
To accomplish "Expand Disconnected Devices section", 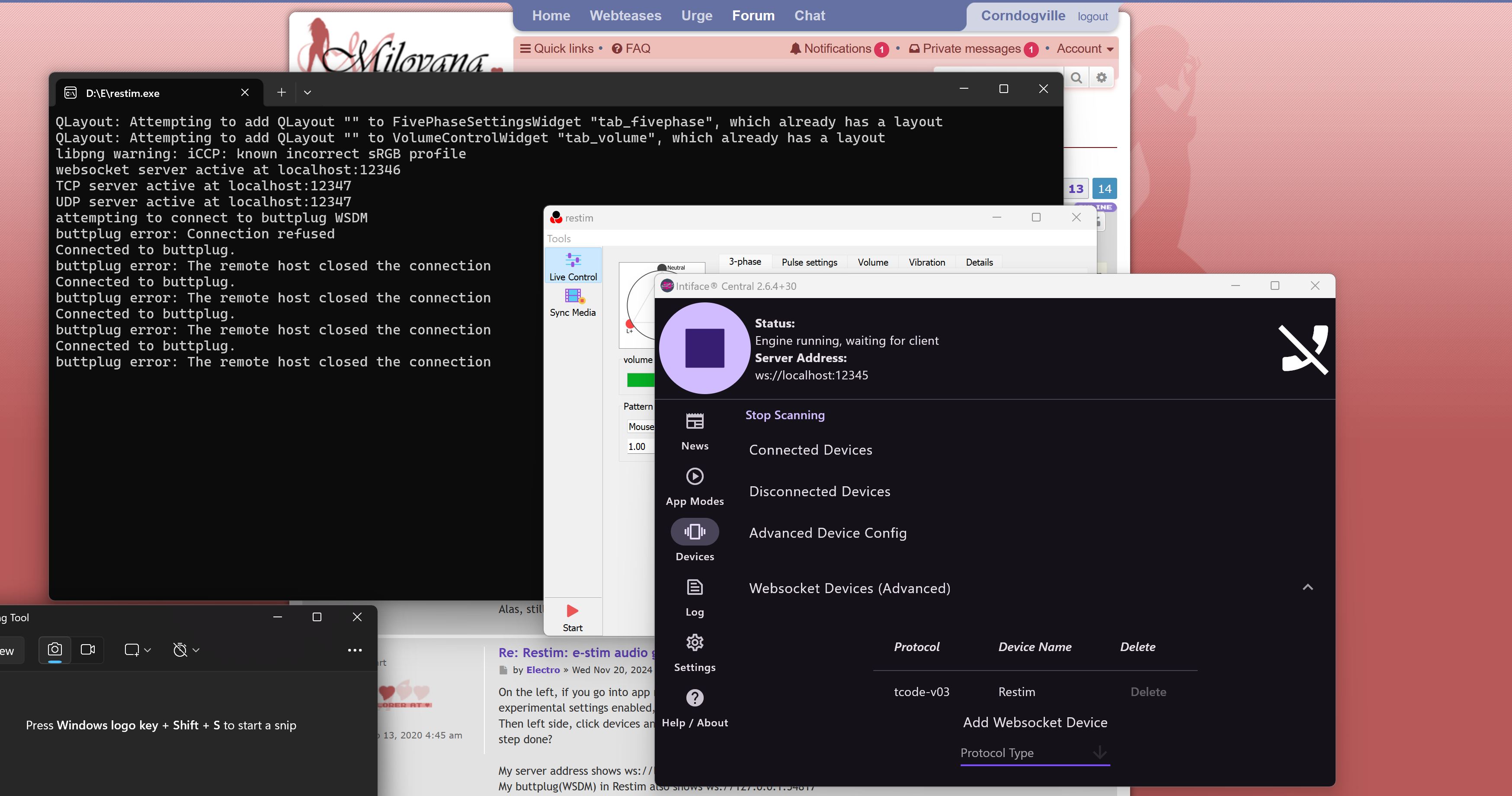I will tap(820, 491).
